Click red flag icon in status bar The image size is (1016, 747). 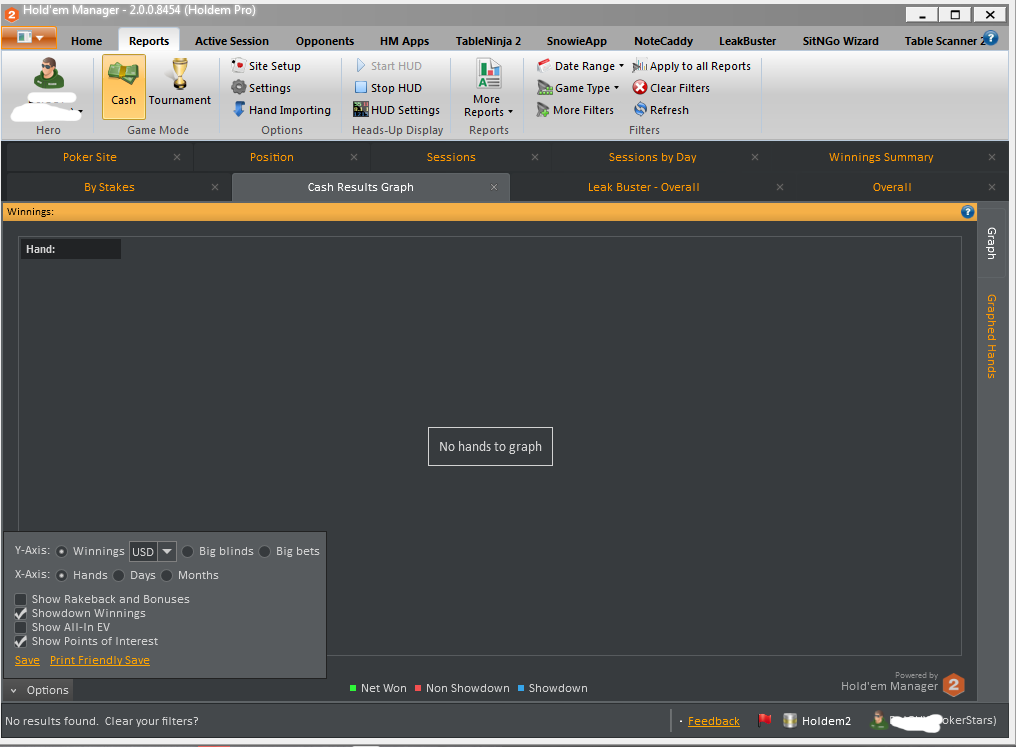coord(765,720)
